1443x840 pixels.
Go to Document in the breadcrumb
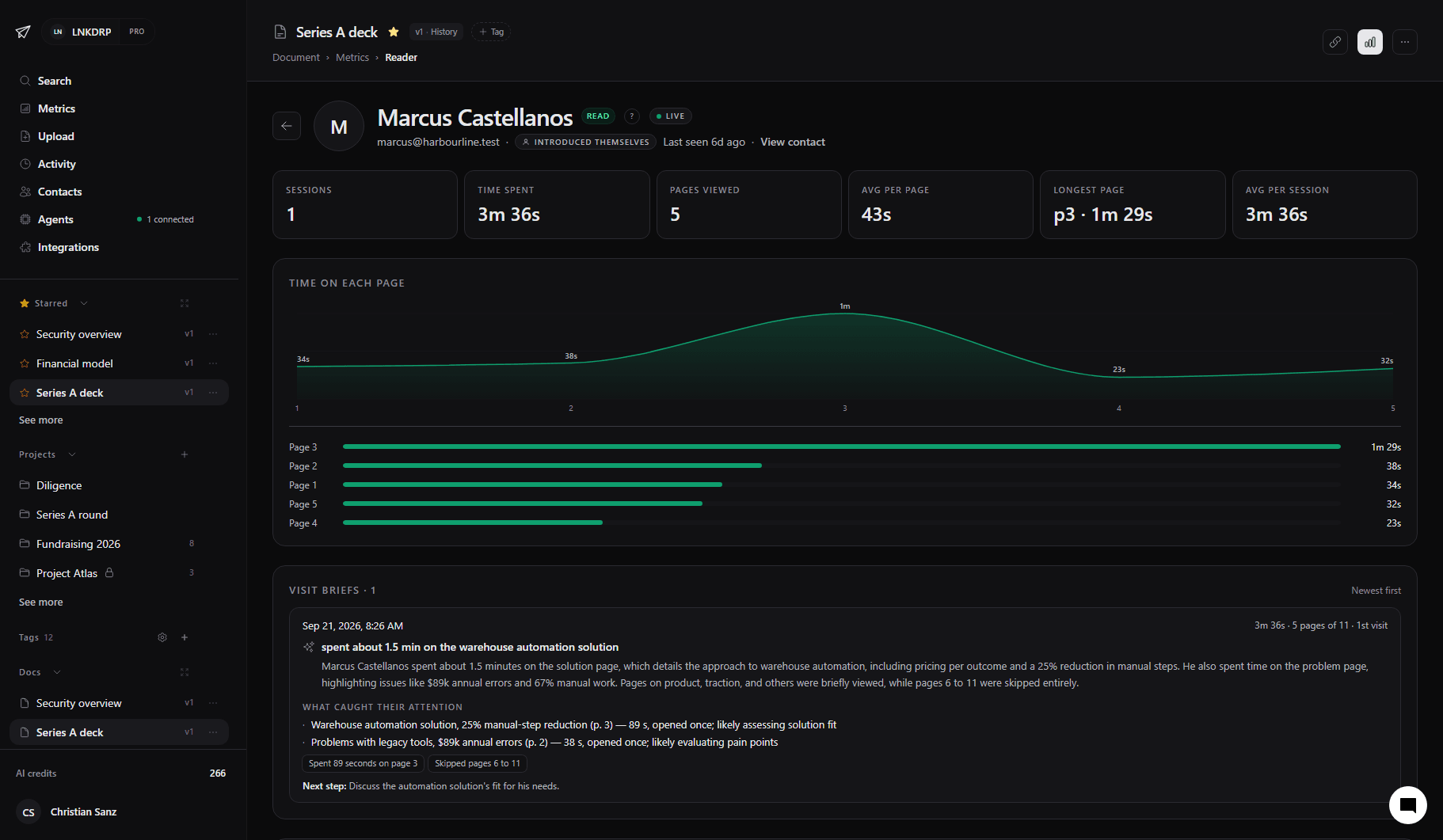click(x=296, y=58)
